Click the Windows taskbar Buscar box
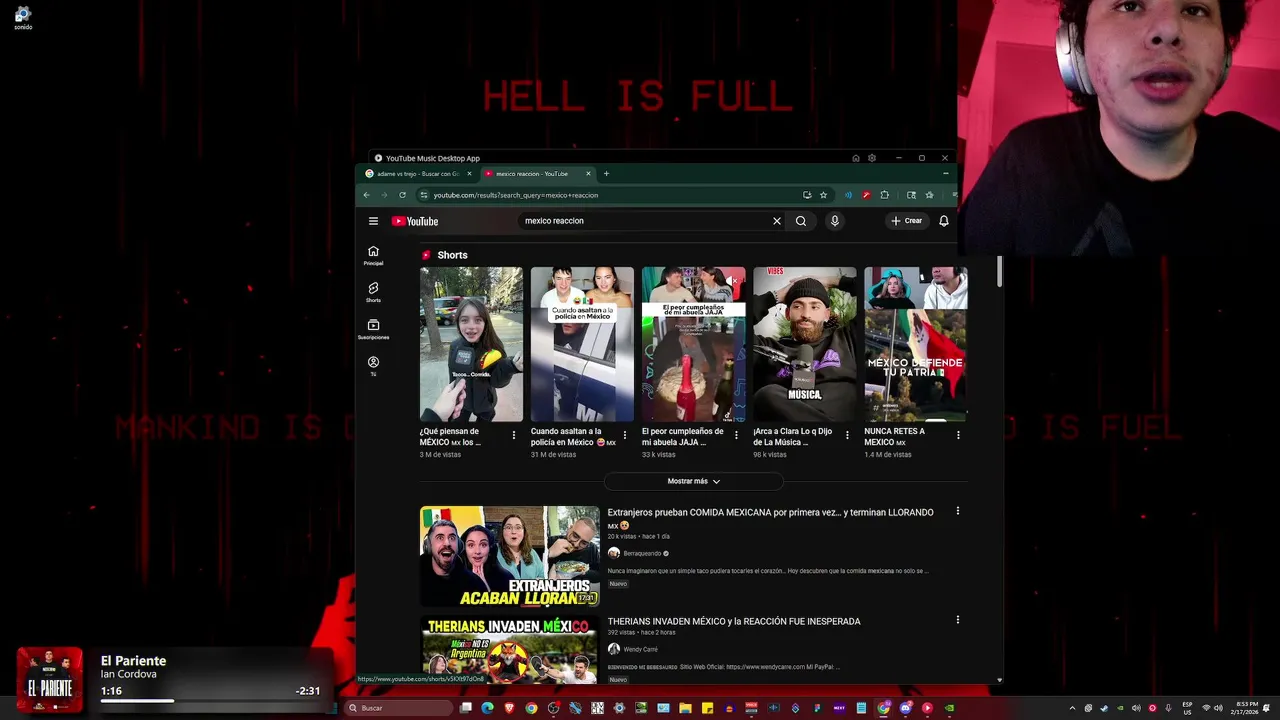This screenshot has width=1280, height=720. click(x=397, y=708)
